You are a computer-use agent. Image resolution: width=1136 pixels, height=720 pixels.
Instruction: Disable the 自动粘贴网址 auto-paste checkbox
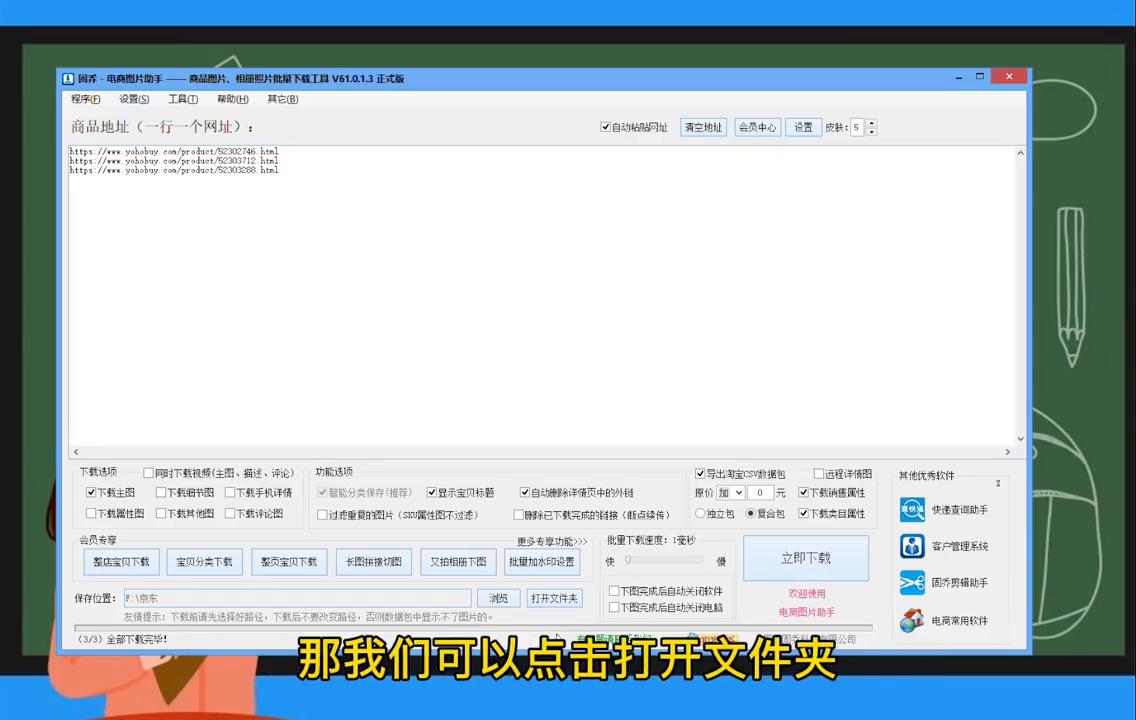606,127
